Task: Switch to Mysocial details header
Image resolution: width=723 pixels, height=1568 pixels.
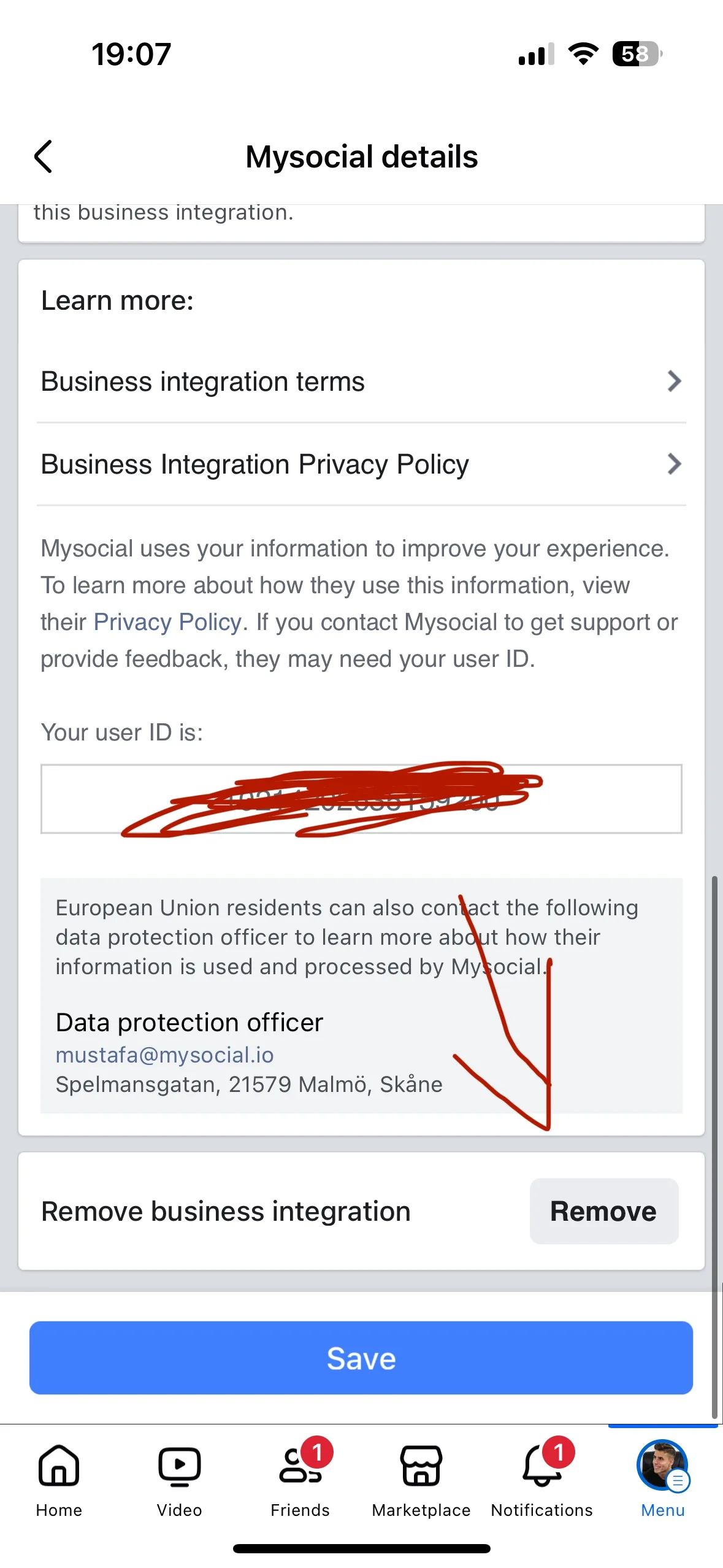Action: tap(361, 156)
